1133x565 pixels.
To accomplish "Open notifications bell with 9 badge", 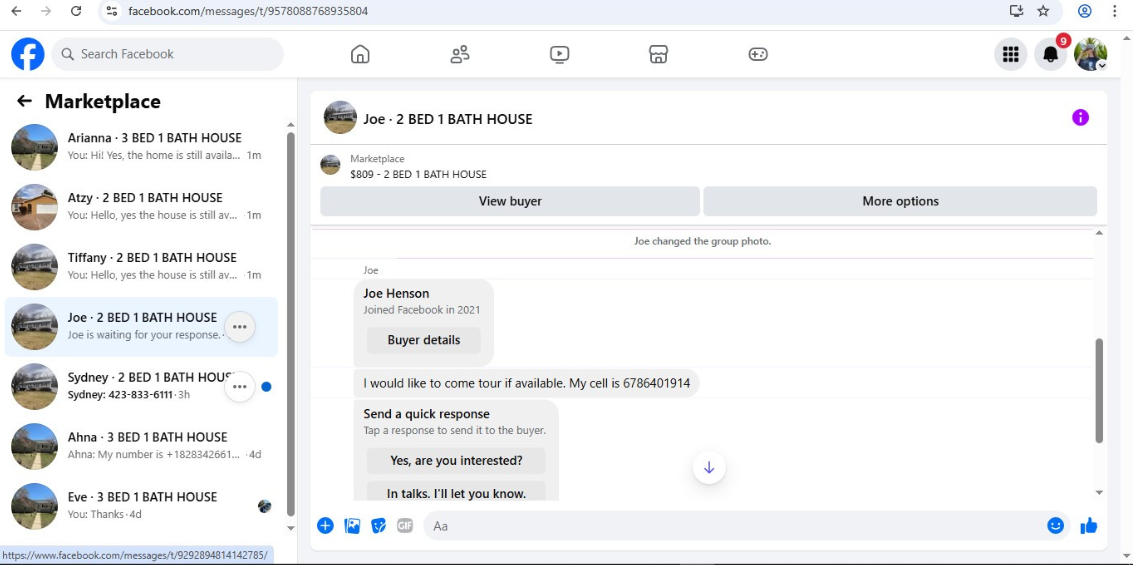I will tap(1051, 54).
